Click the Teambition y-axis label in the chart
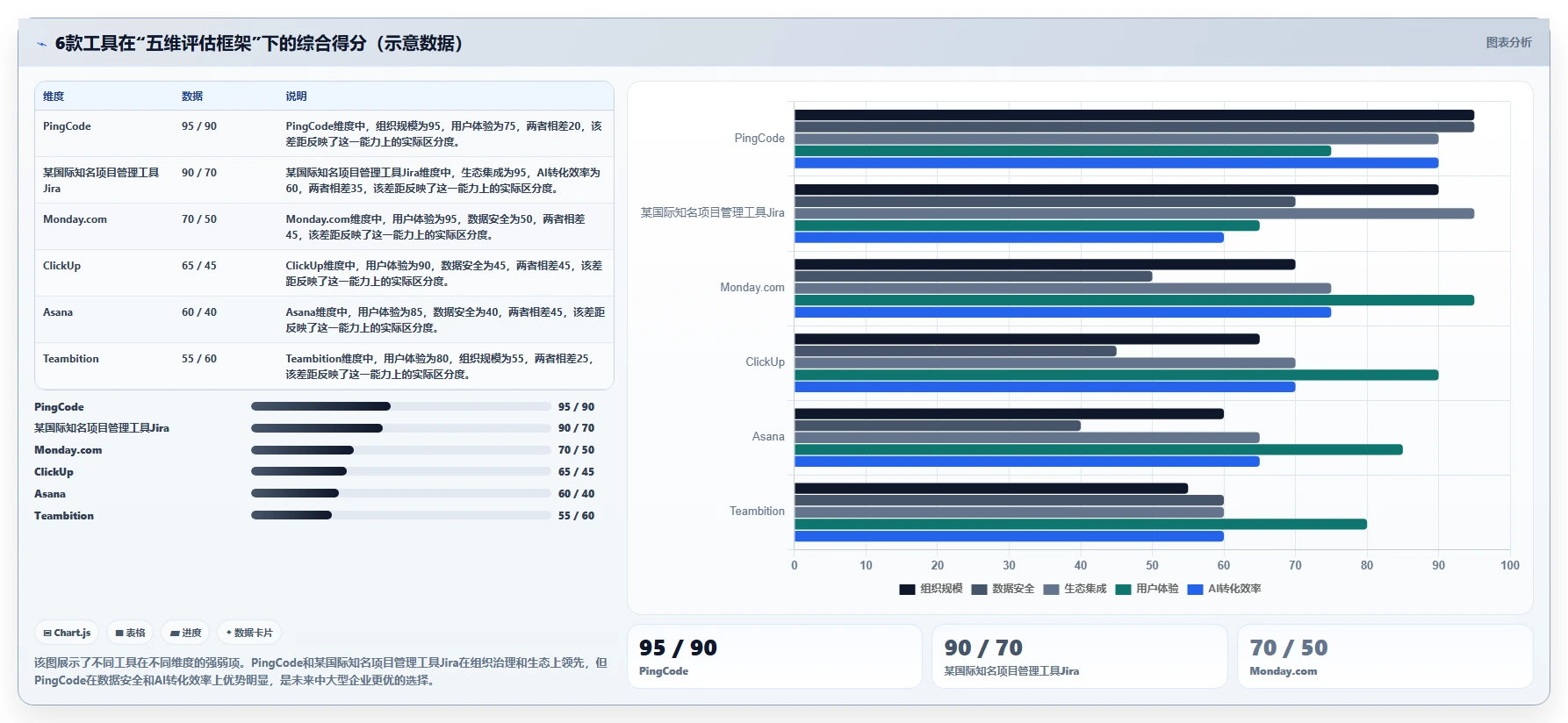The image size is (1568, 723). coord(757,511)
